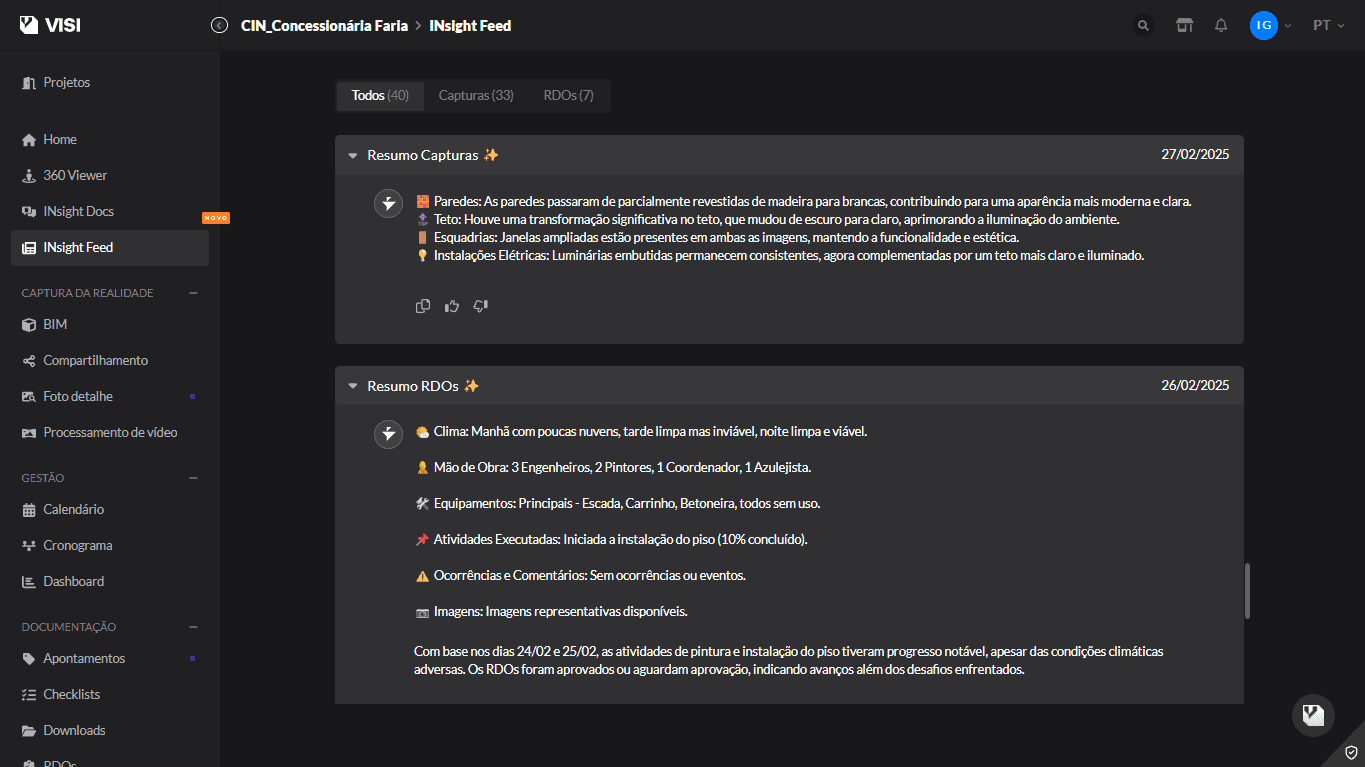Collapse the Gestão section
The height and width of the screenshot is (767, 1365).
point(194,478)
